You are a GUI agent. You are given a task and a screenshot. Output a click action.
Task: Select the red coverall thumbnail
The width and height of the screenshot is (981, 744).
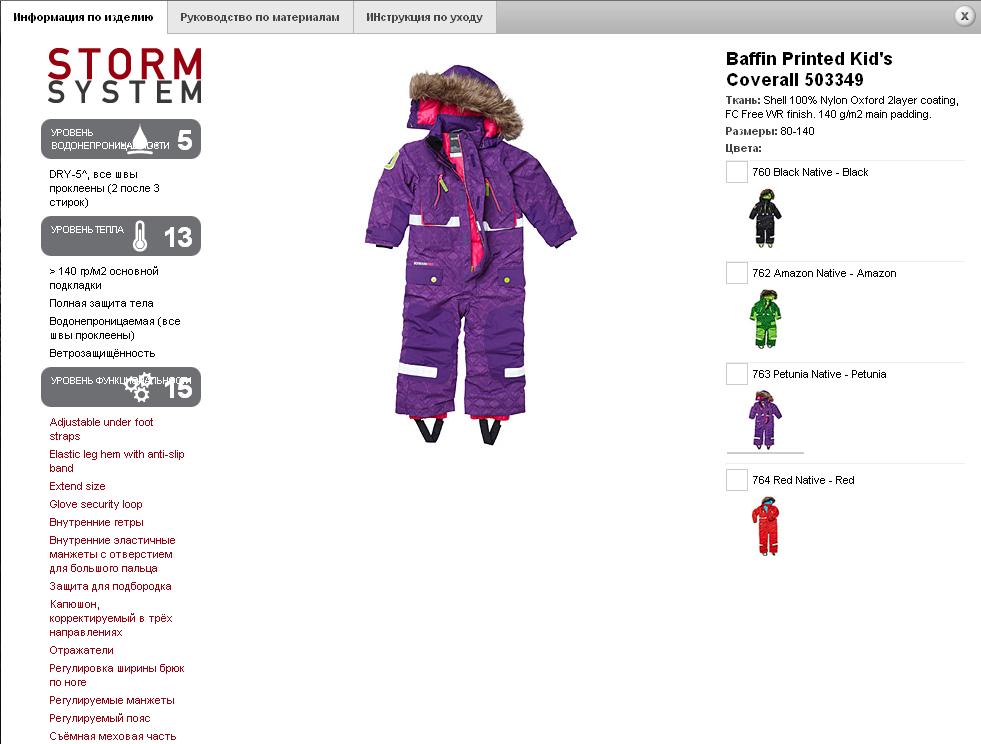pyautogui.click(x=765, y=526)
